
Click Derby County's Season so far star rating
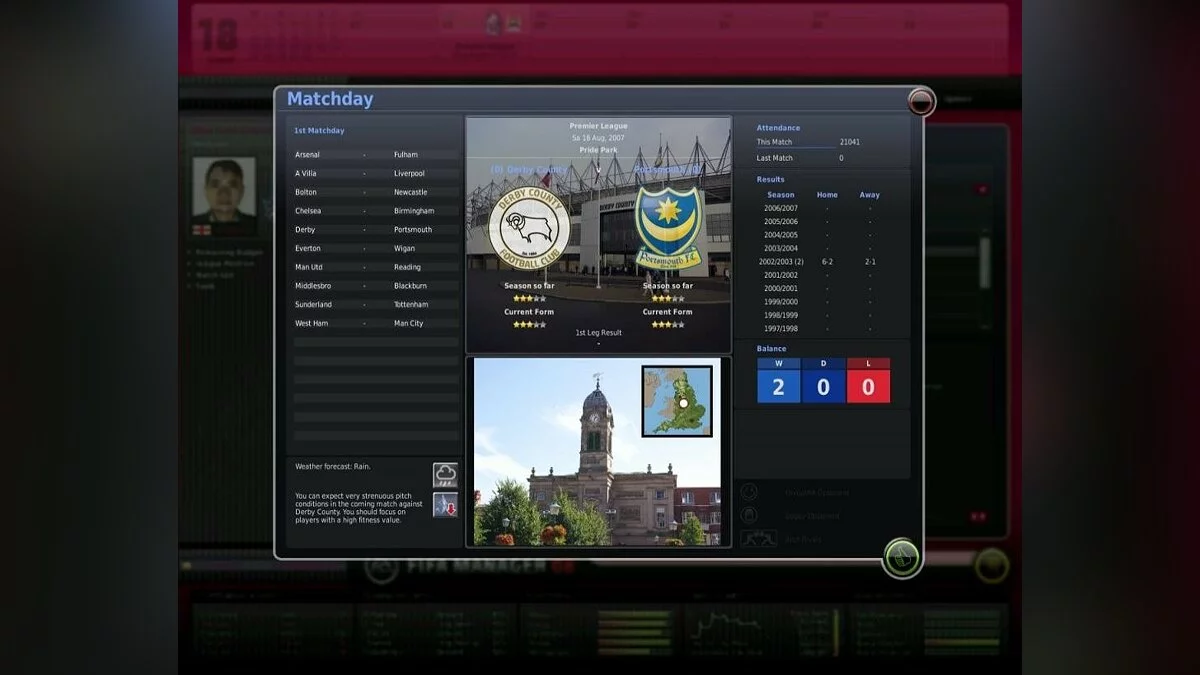pos(529,298)
